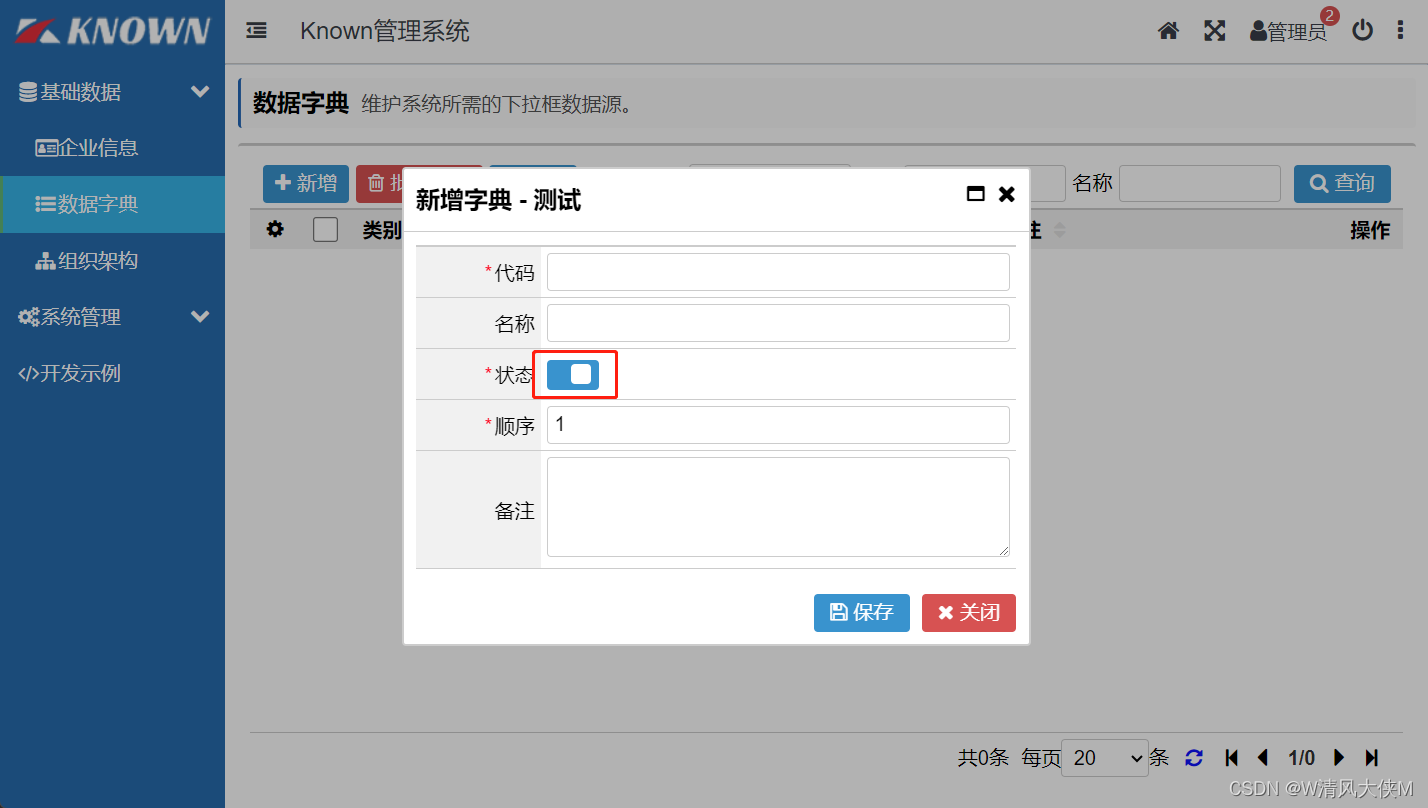Go to previous page in pager
The width and height of the screenshot is (1428, 808).
pyautogui.click(x=1263, y=758)
